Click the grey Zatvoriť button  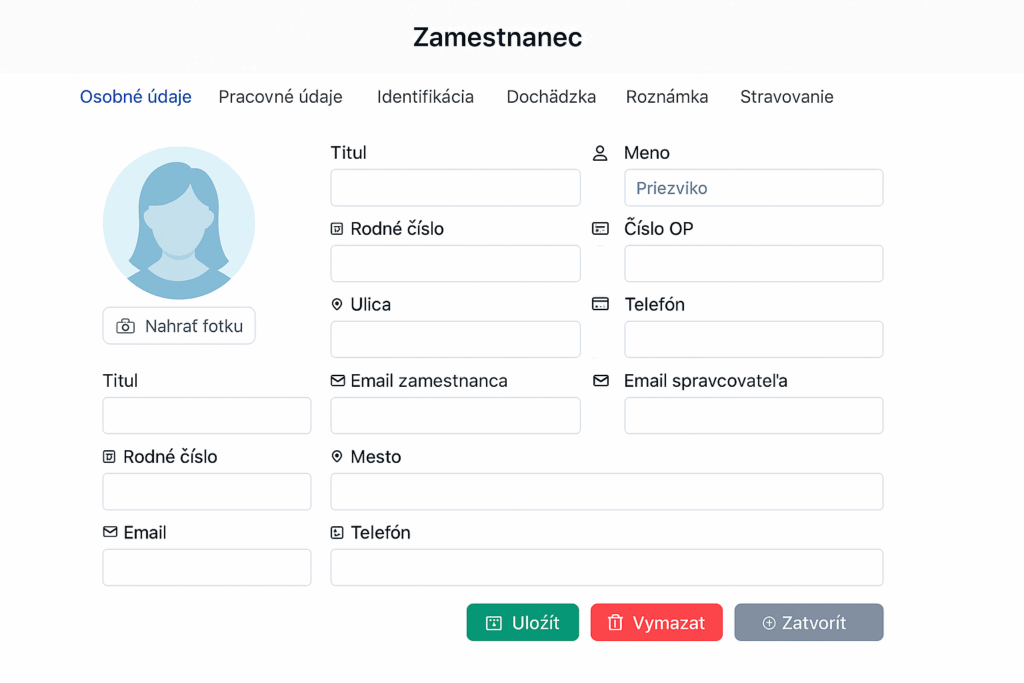pyautogui.click(x=808, y=622)
